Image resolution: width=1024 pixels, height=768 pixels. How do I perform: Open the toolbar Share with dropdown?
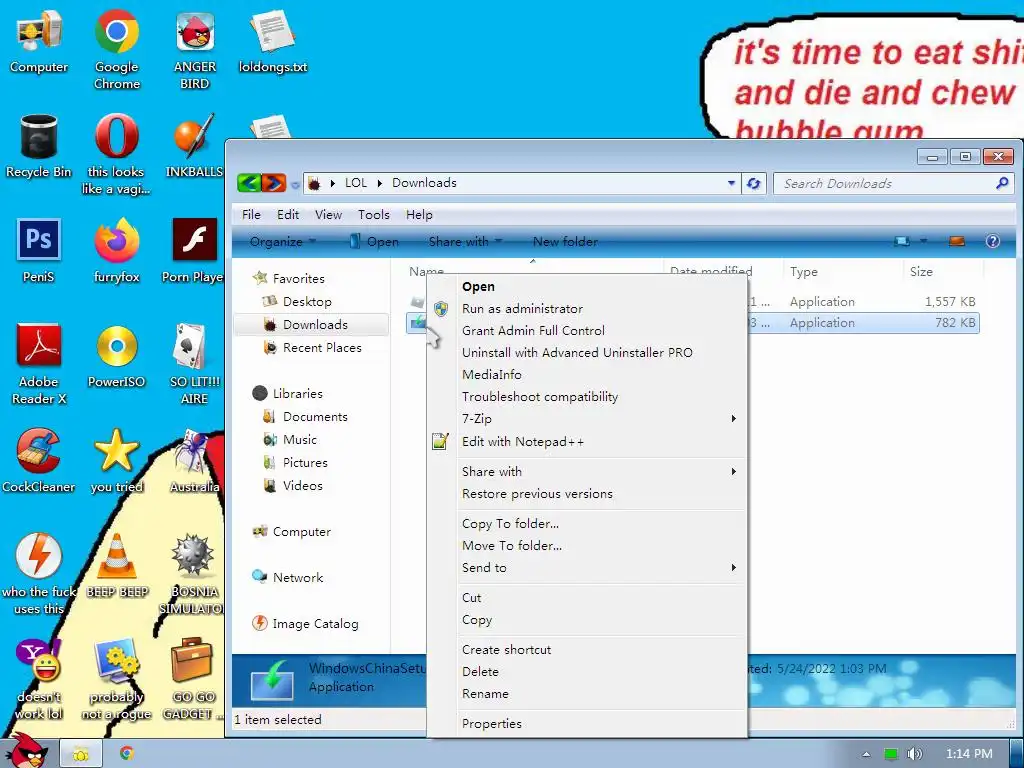tap(466, 242)
